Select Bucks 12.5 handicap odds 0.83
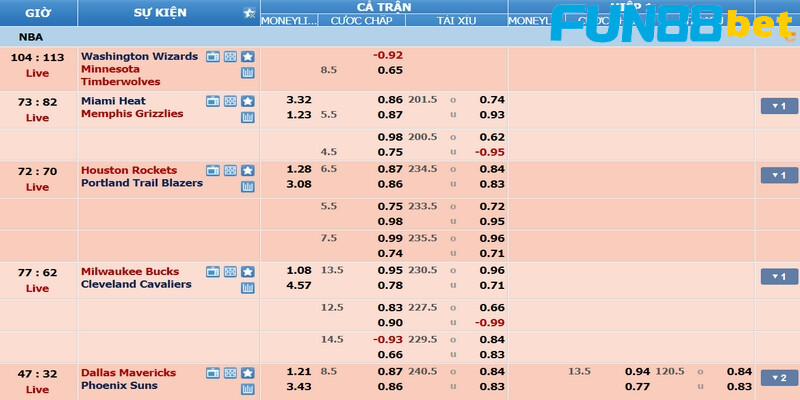 point(390,307)
